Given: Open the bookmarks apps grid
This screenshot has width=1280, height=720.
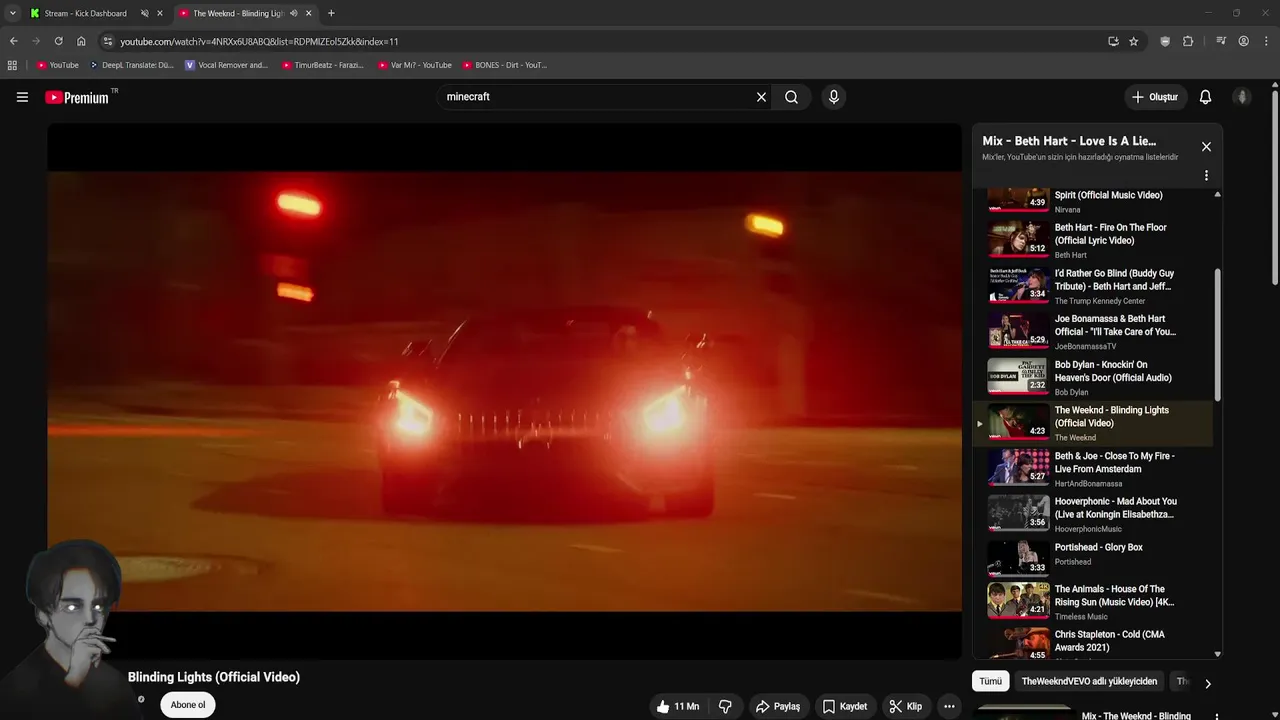Looking at the screenshot, I should tap(12, 65).
